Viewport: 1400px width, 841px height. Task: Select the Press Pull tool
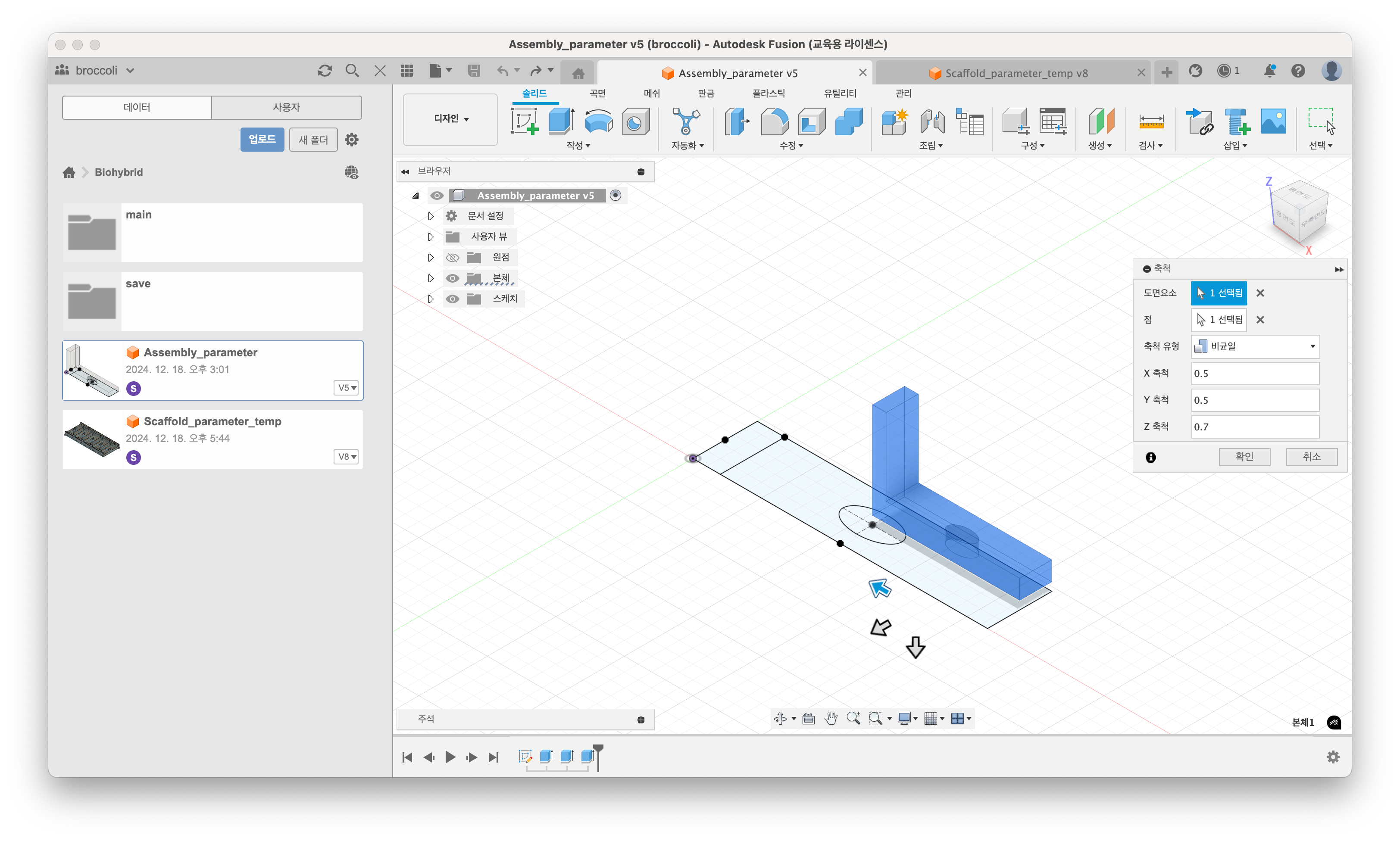(x=737, y=121)
